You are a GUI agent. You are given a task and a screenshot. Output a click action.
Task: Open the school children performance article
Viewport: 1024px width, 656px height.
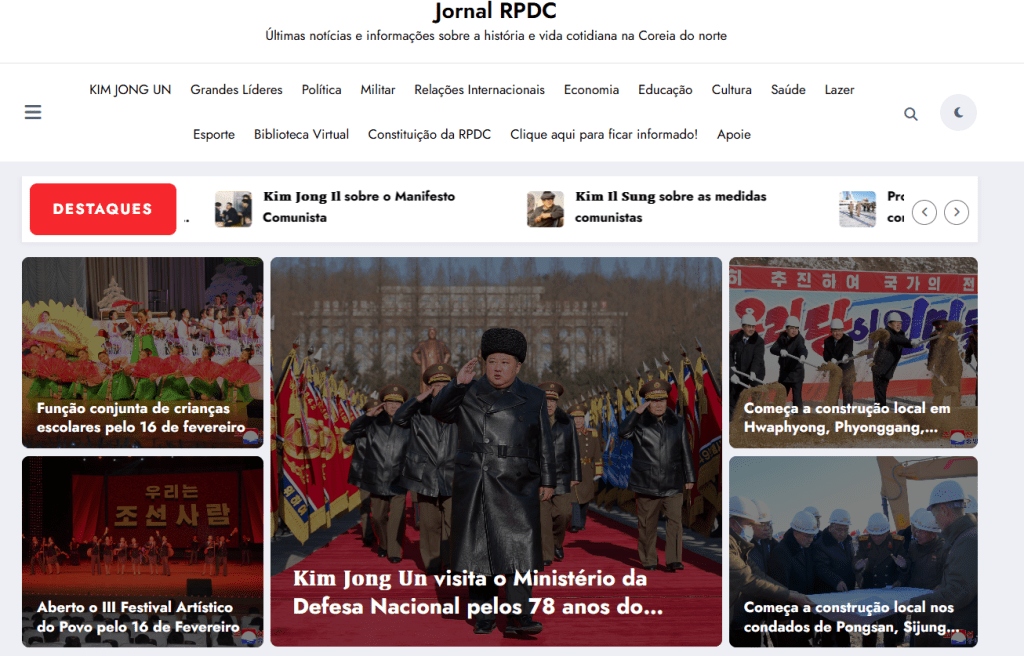pos(141,418)
